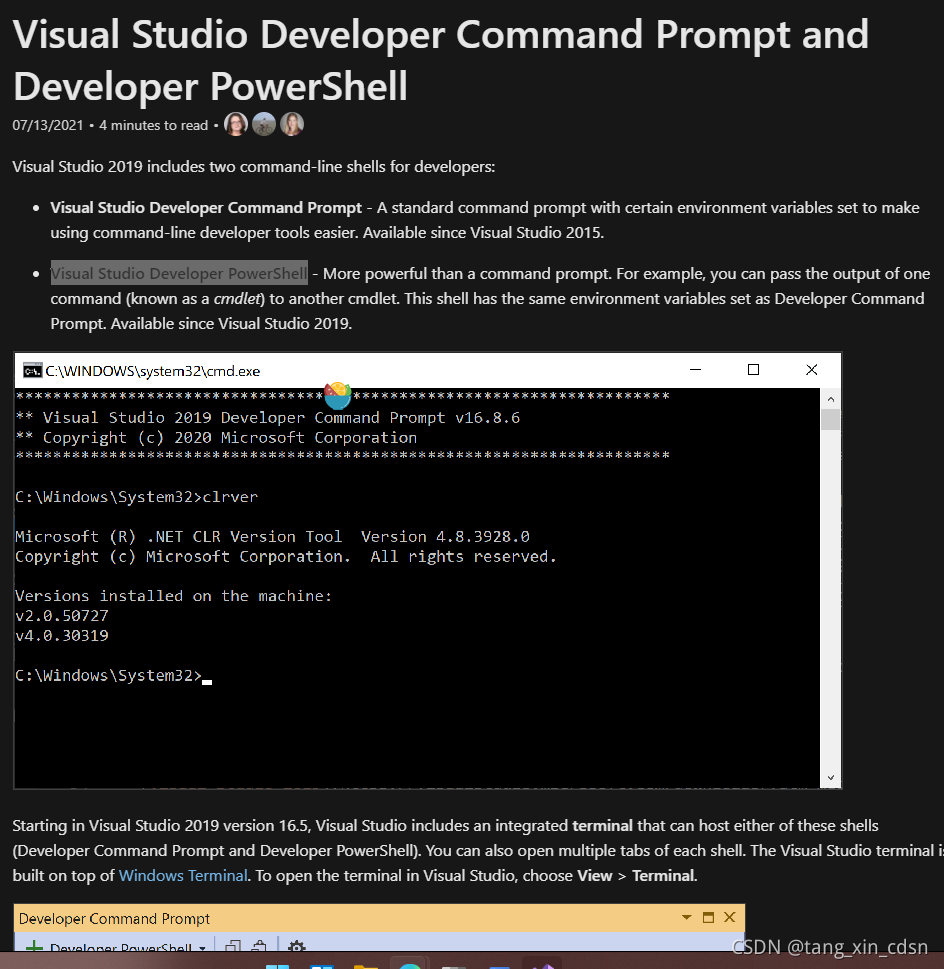Click the second contributor avatar
This screenshot has height=969, width=944.
point(264,124)
